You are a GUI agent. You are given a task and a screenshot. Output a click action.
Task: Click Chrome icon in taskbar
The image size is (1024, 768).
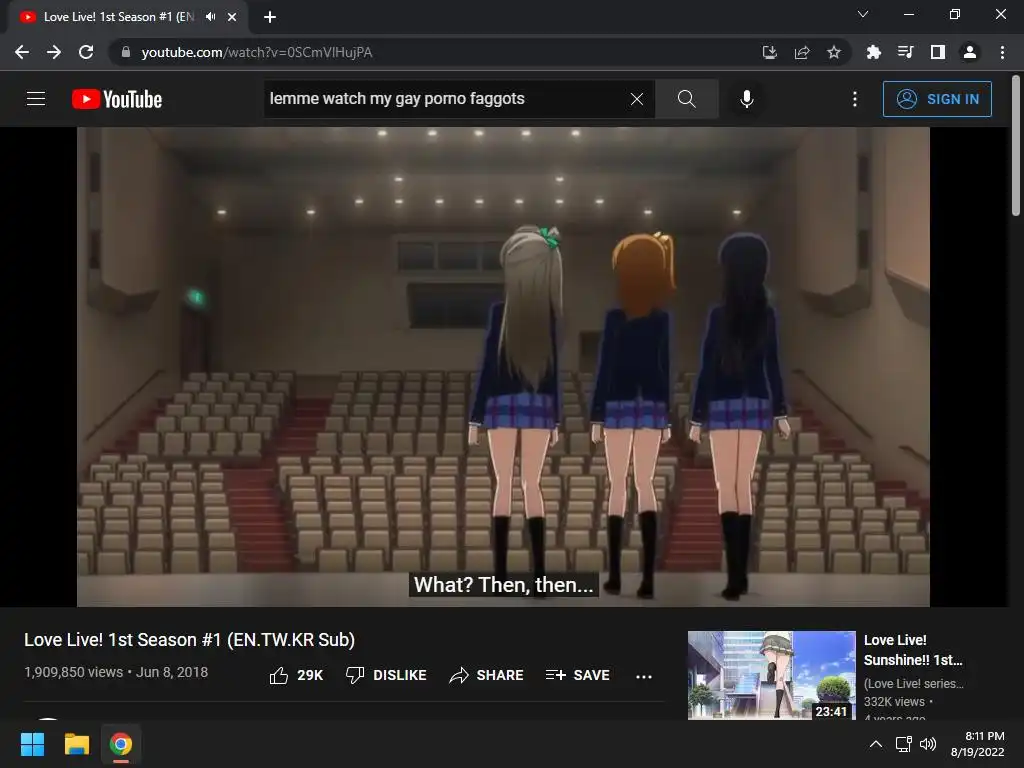[121, 744]
